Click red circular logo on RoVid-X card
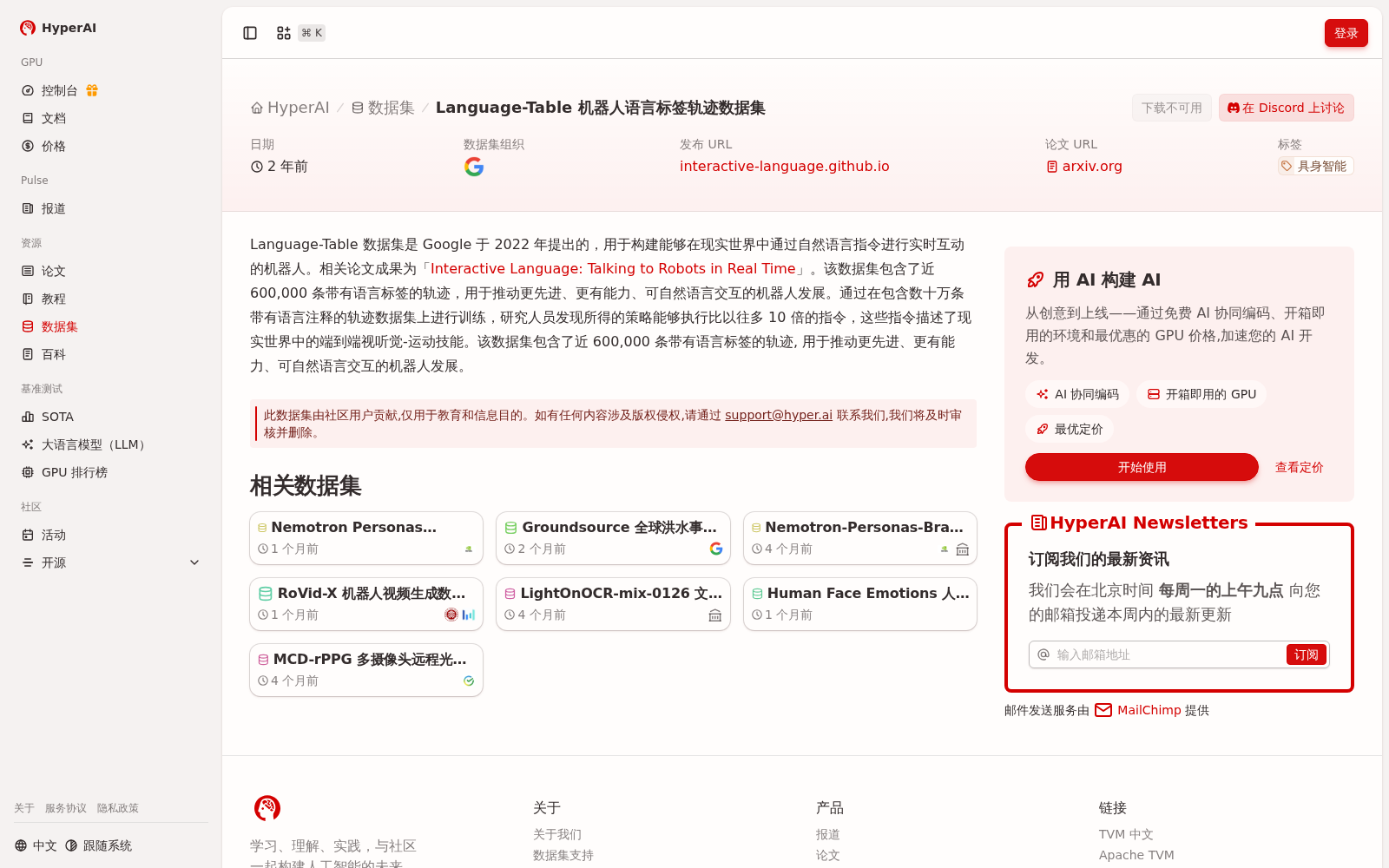 [451, 615]
